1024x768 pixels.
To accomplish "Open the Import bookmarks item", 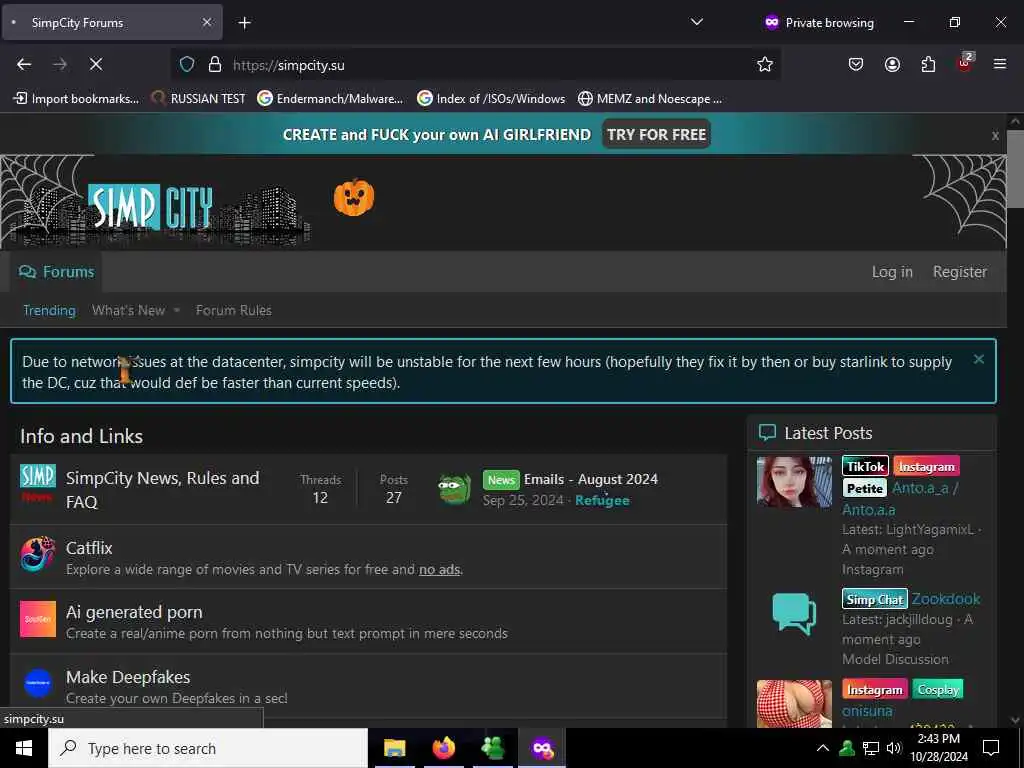I will pos(76,99).
